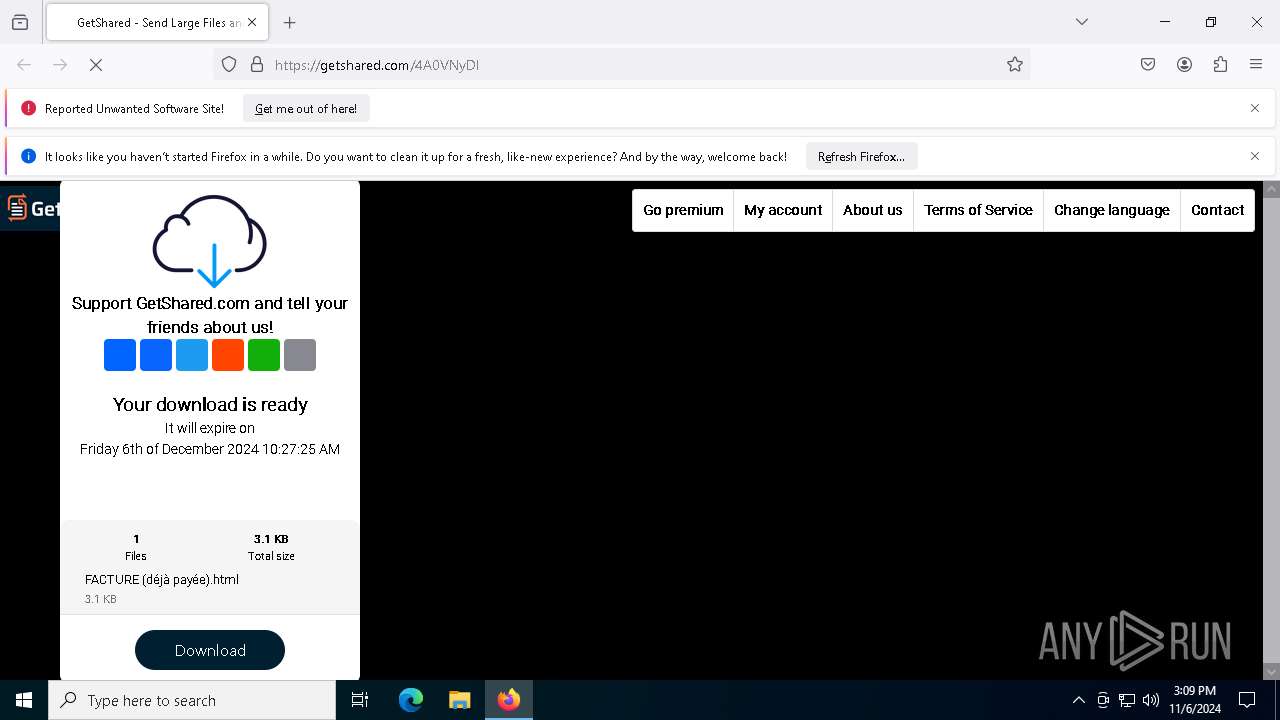This screenshot has width=1280, height=720.
Task: Dismiss the Refresh Firefox notification bar
Action: pyautogui.click(x=1255, y=156)
